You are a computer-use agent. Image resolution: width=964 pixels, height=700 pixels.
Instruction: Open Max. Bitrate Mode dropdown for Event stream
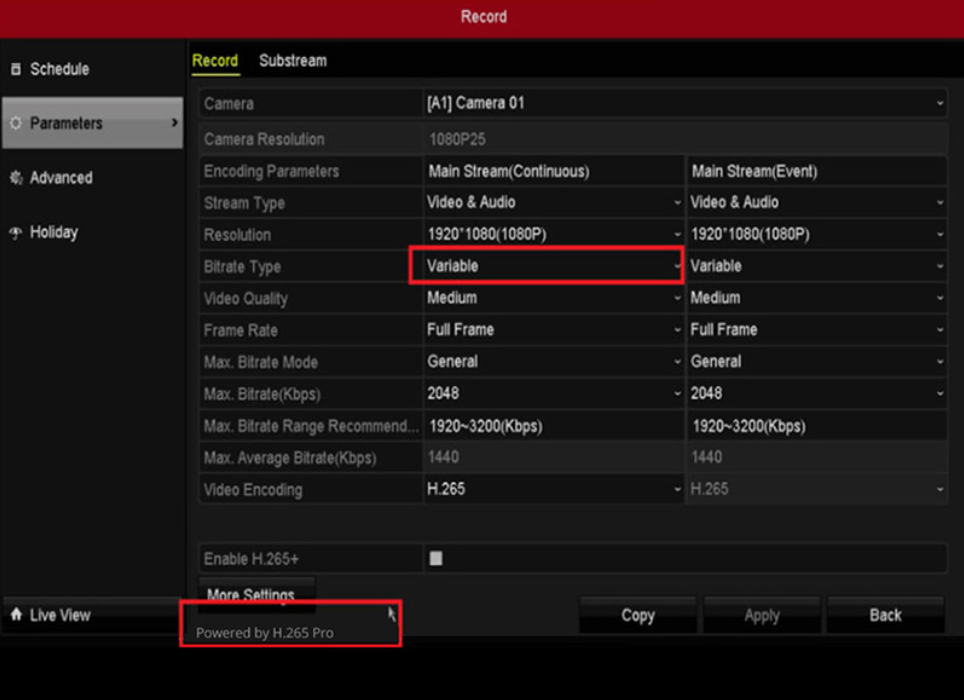815,362
